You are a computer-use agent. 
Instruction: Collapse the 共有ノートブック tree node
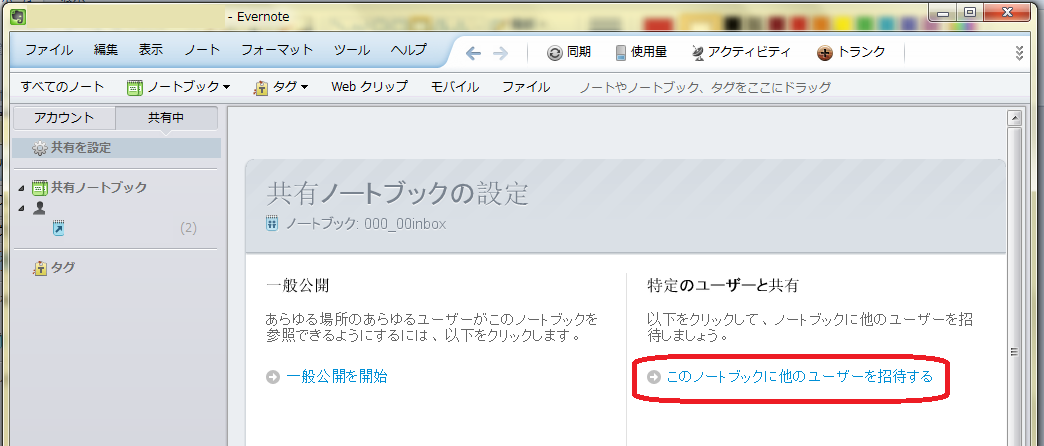pyautogui.click(x=21, y=188)
